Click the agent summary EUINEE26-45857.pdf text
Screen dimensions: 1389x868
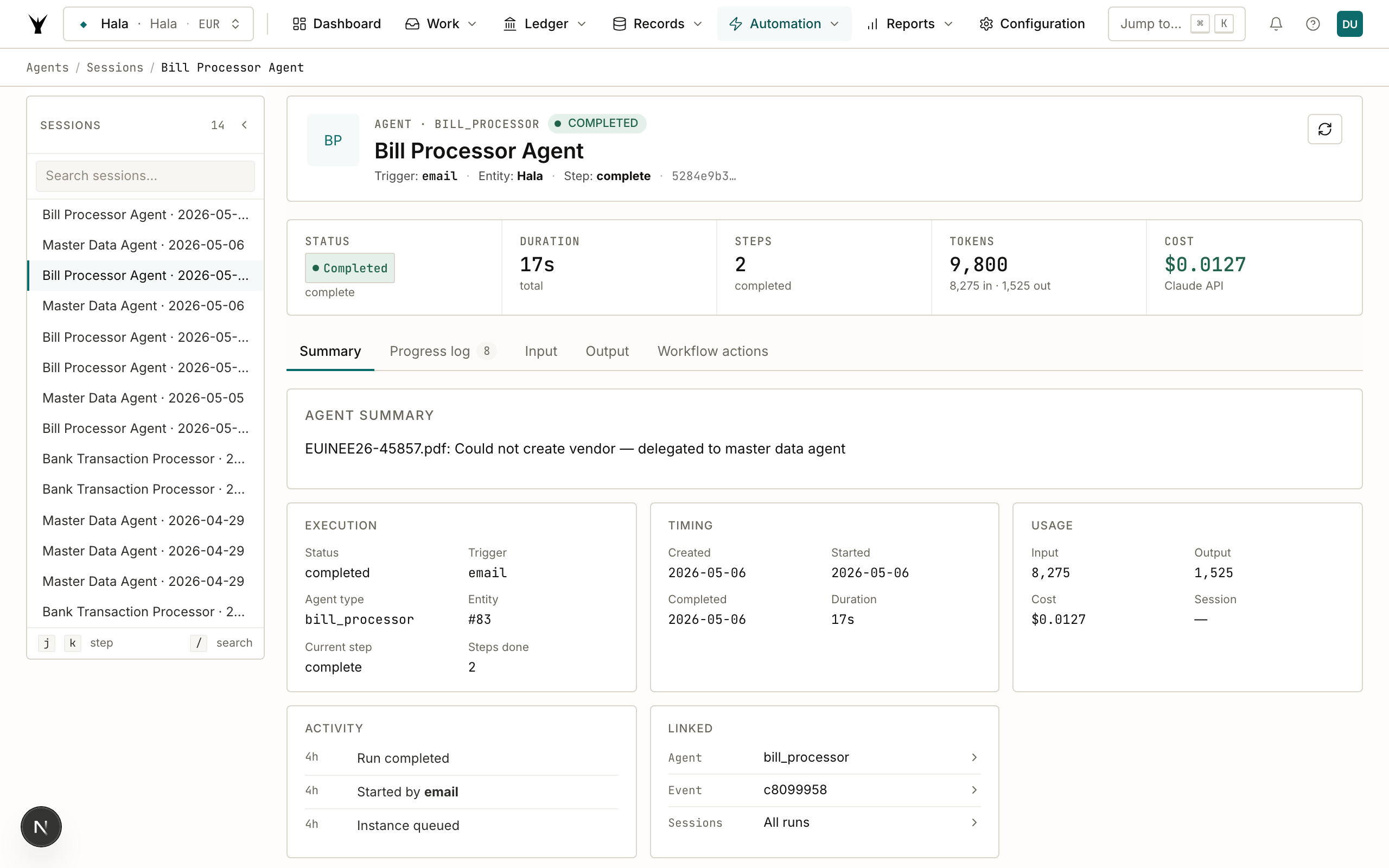pyautogui.click(x=575, y=449)
